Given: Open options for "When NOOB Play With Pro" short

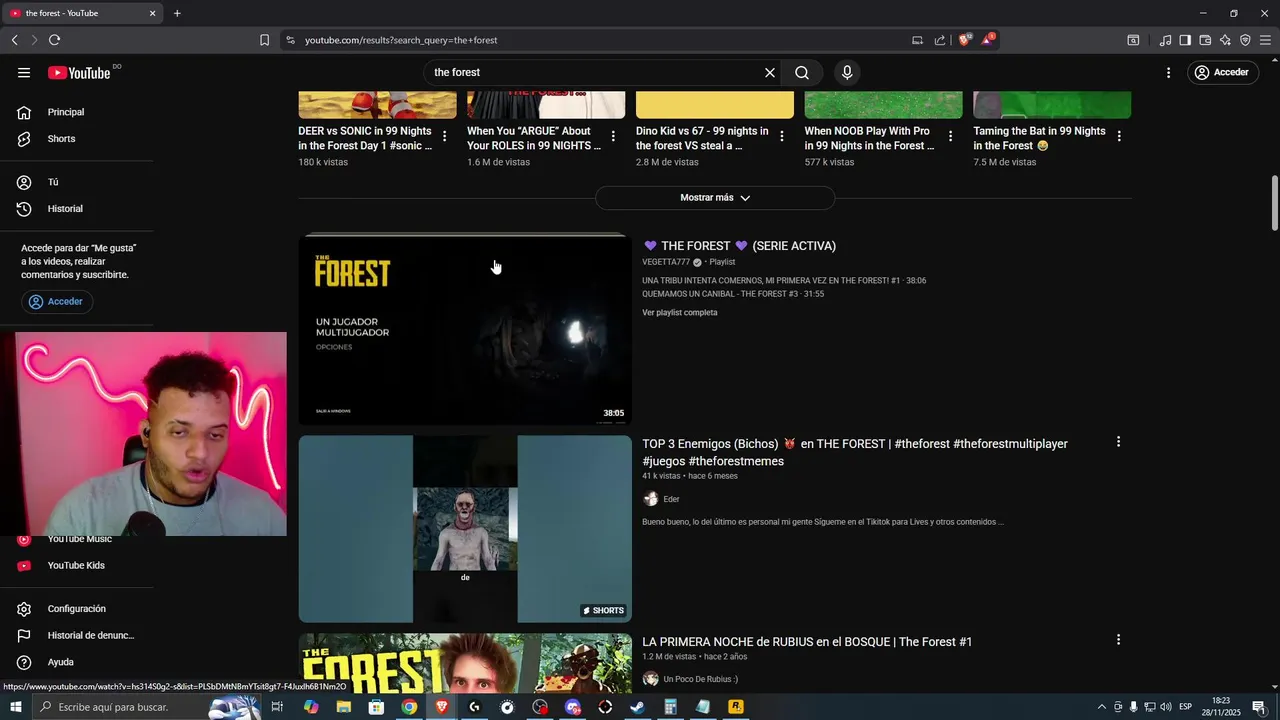Looking at the screenshot, I should click(x=950, y=136).
